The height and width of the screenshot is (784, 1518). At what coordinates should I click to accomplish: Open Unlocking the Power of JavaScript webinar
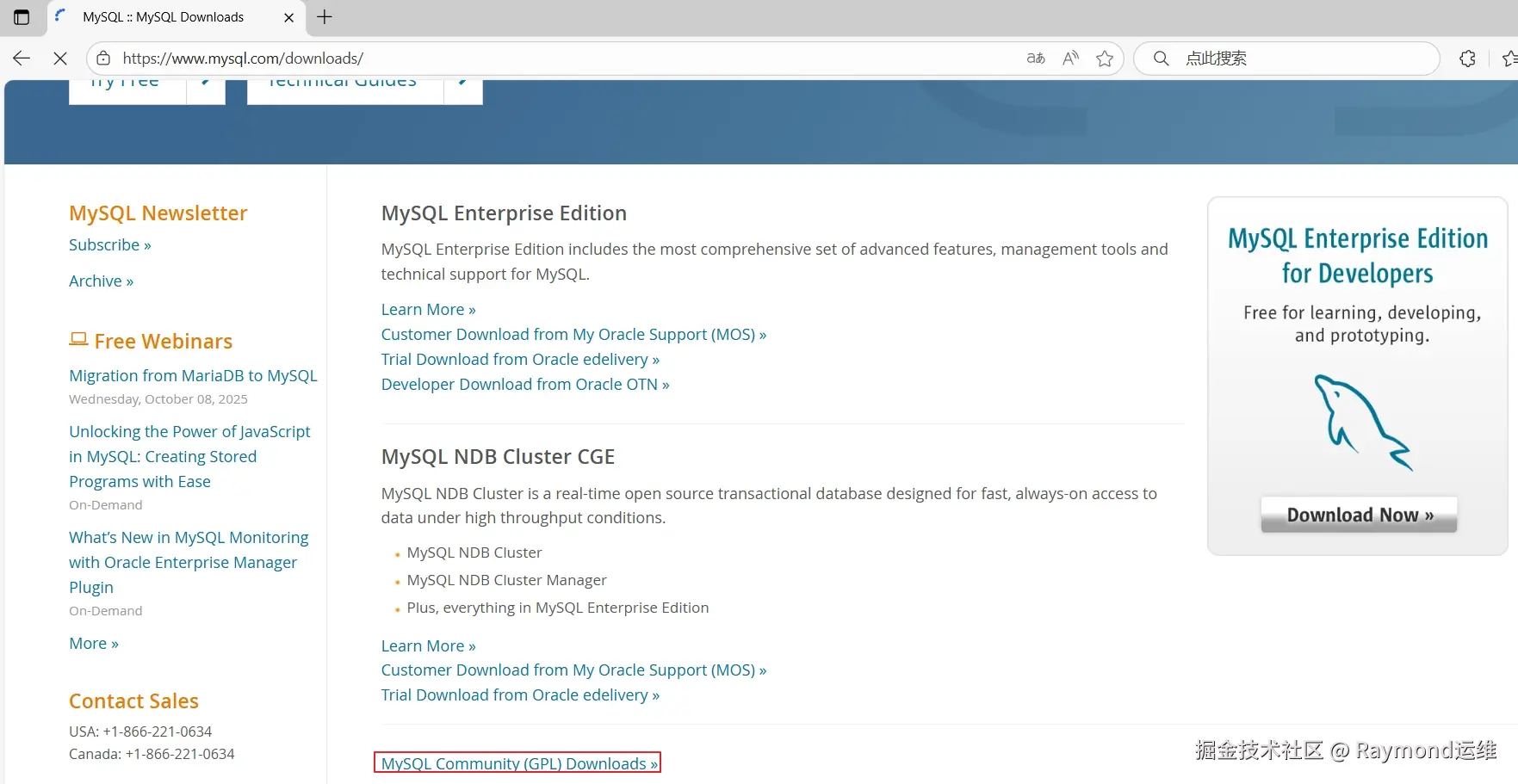[189, 457]
